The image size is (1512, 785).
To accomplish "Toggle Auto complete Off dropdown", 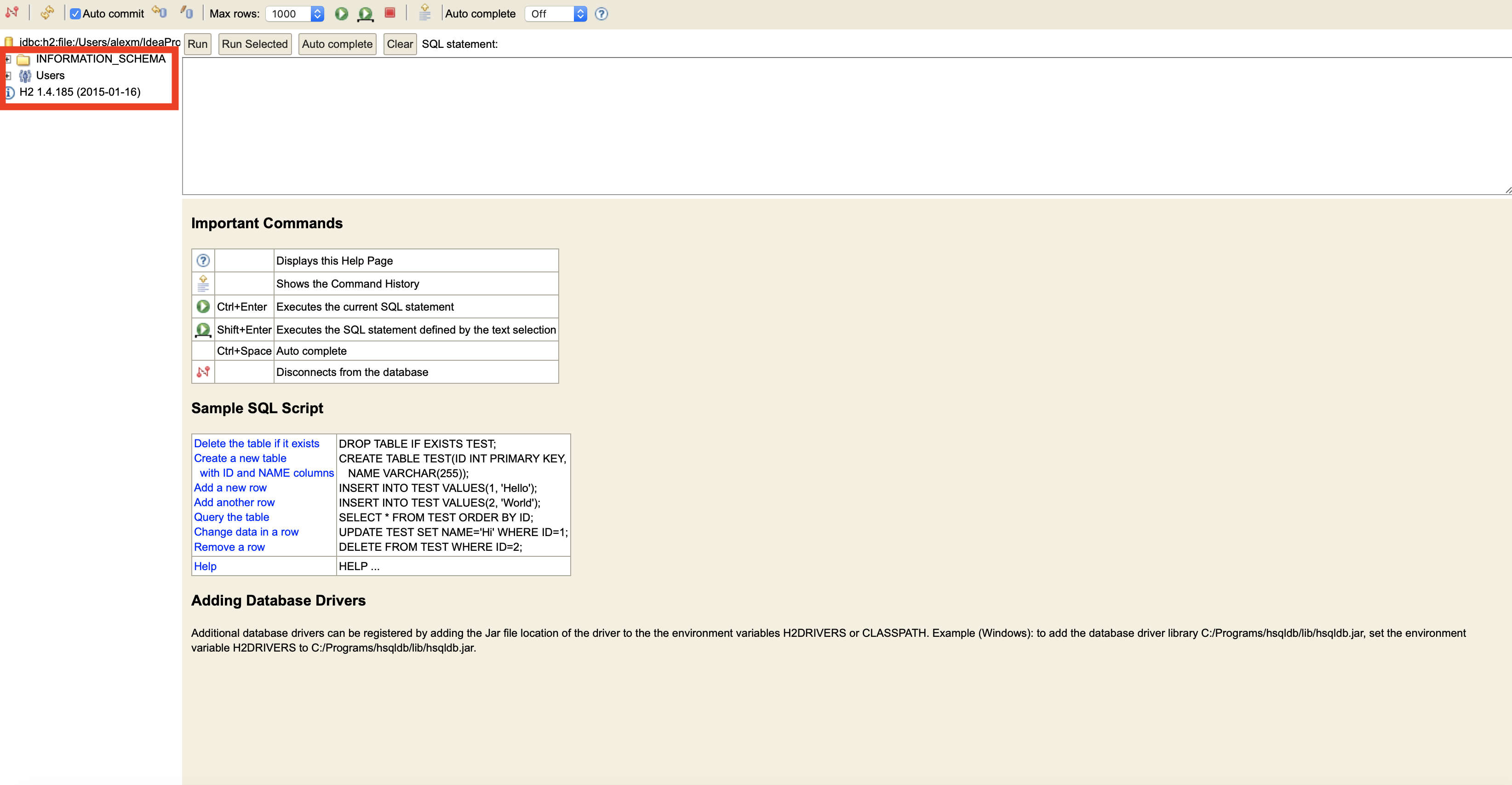I will (556, 13).
